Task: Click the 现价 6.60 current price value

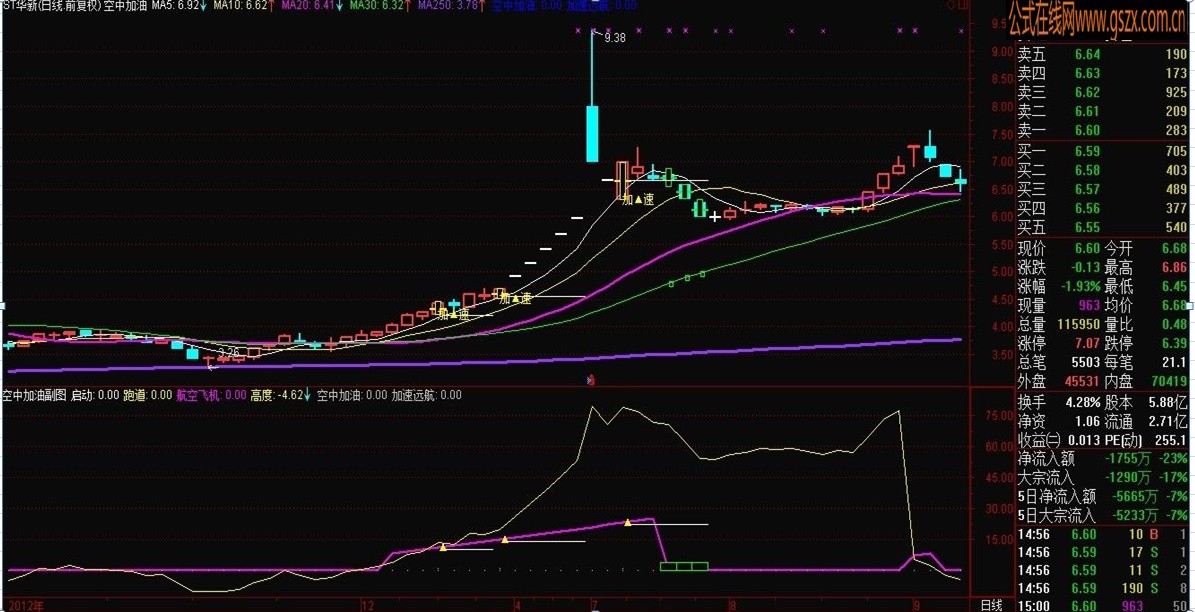Action: (x=1088, y=248)
